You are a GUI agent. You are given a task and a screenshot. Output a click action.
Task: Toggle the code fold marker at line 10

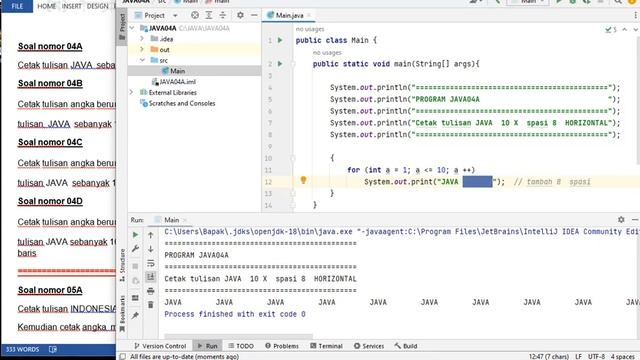[x=293, y=158]
